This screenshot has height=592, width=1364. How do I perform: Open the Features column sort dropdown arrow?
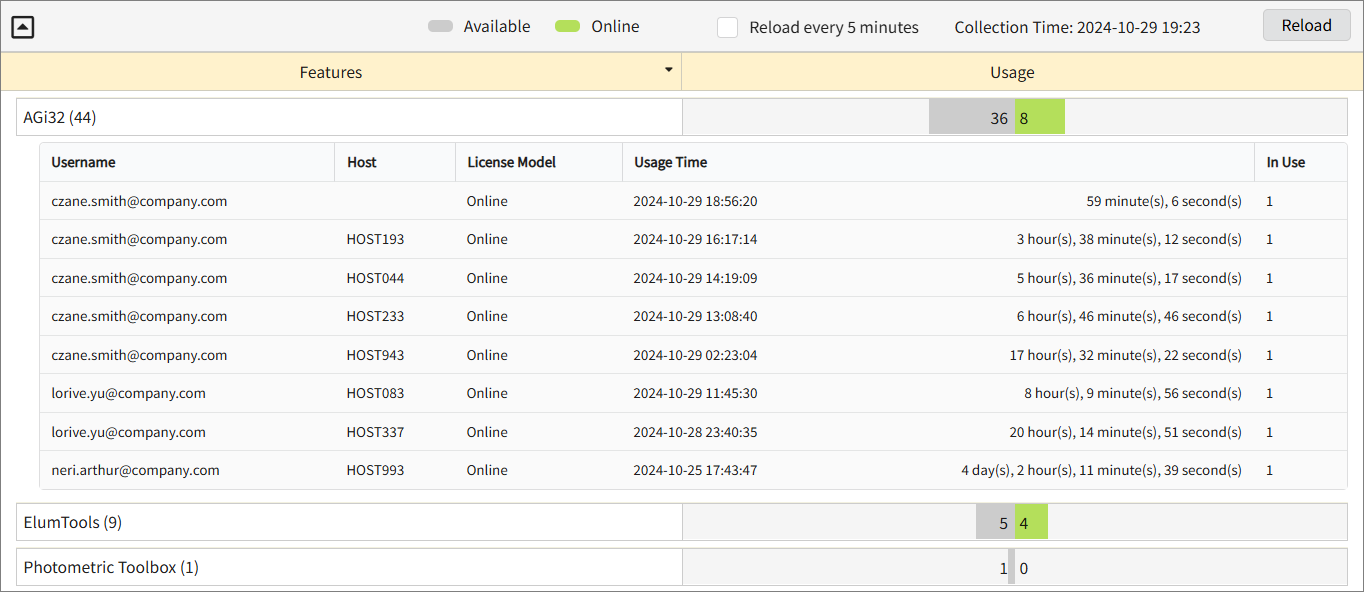pyautogui.click(x=668, y=71)
